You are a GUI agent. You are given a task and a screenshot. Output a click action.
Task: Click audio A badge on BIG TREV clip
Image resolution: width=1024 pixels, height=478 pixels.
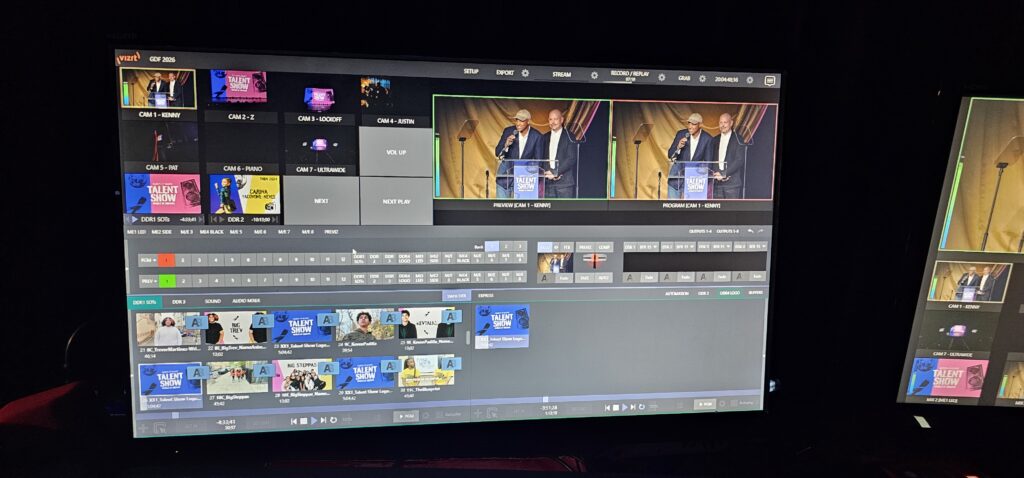coord(263,320)
